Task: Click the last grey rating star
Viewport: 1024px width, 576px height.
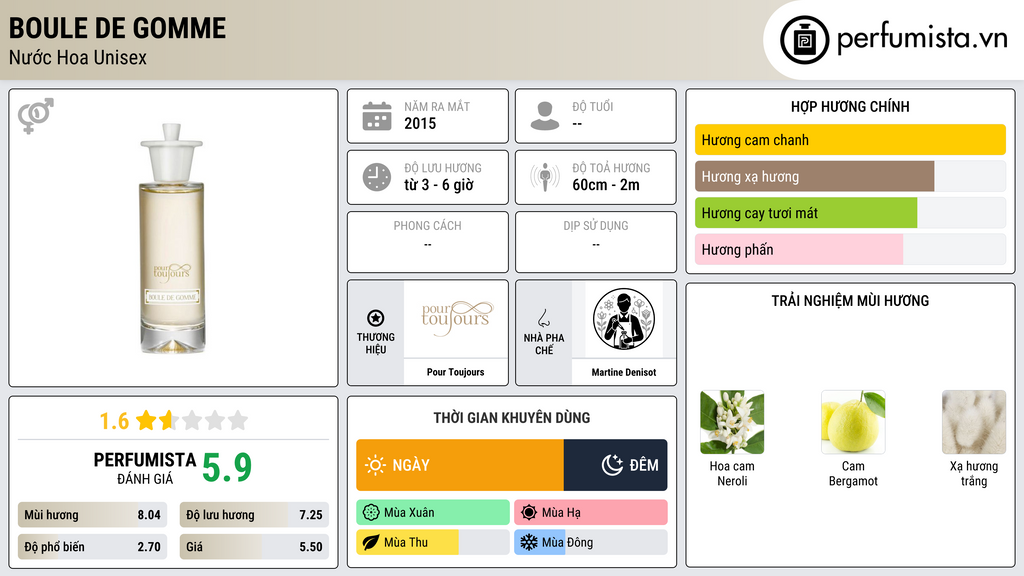Action: point(238,420)
